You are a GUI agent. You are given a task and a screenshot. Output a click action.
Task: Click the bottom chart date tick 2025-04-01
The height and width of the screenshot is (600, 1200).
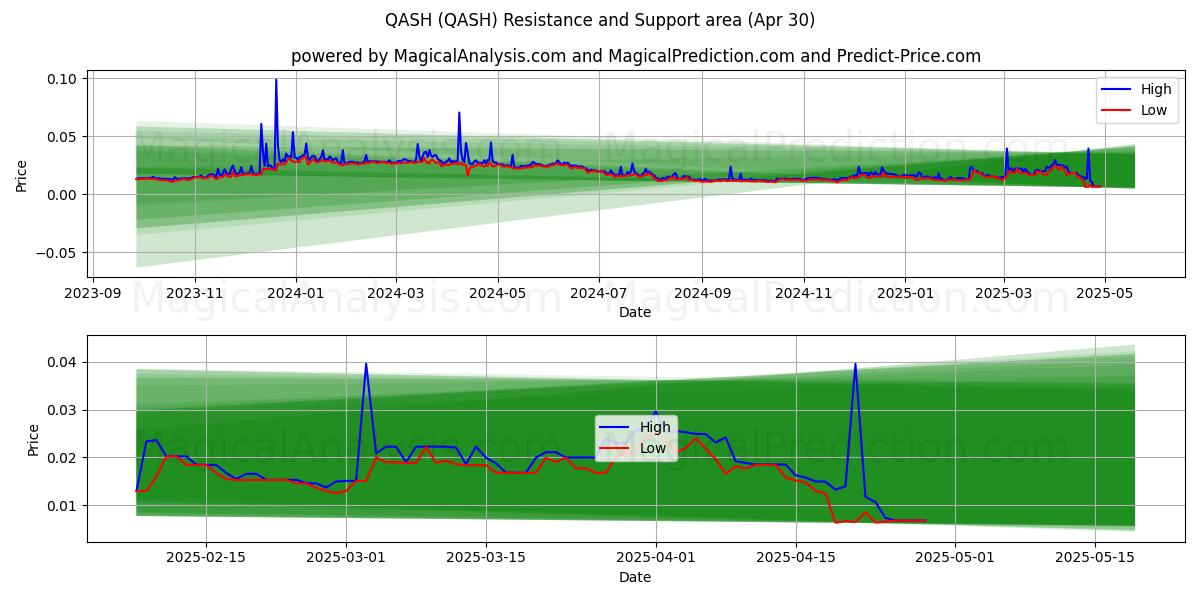(656, 558)
